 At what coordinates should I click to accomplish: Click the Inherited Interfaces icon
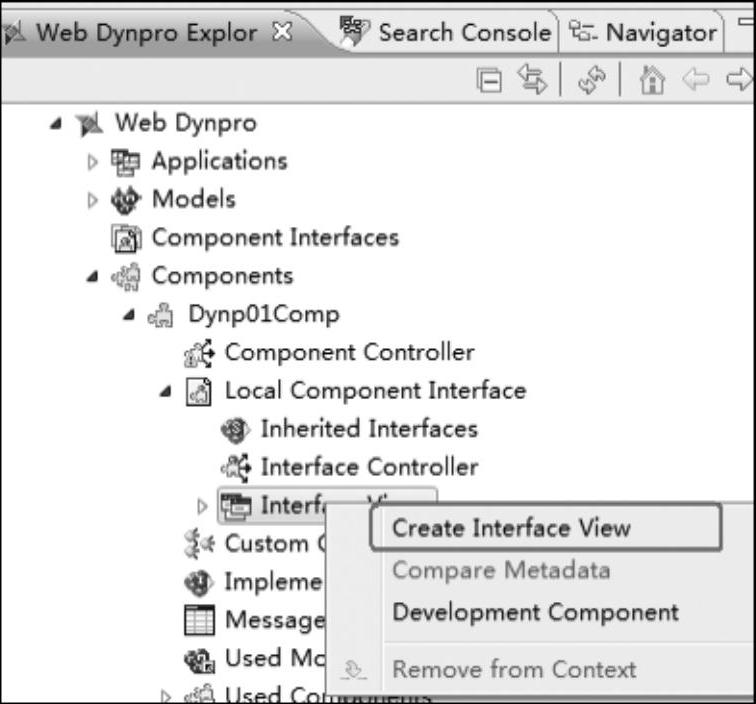pos(235,429)
